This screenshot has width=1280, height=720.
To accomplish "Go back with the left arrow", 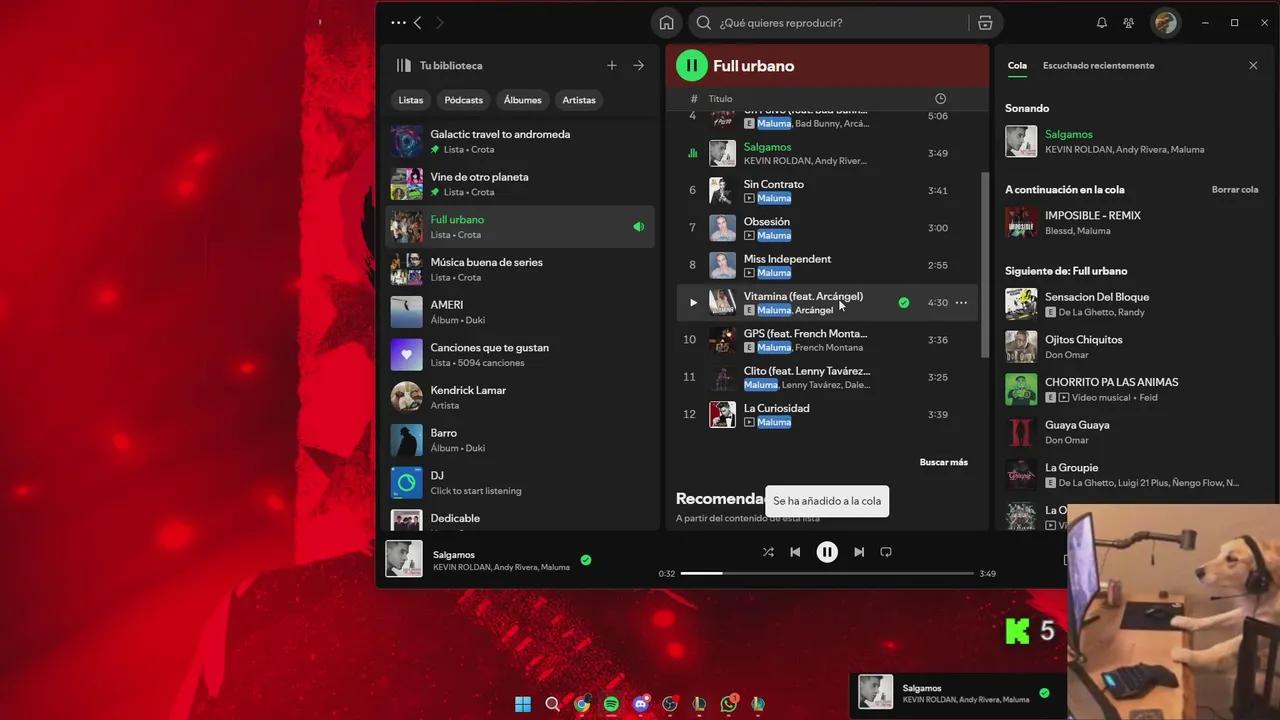I will point(418,23).
